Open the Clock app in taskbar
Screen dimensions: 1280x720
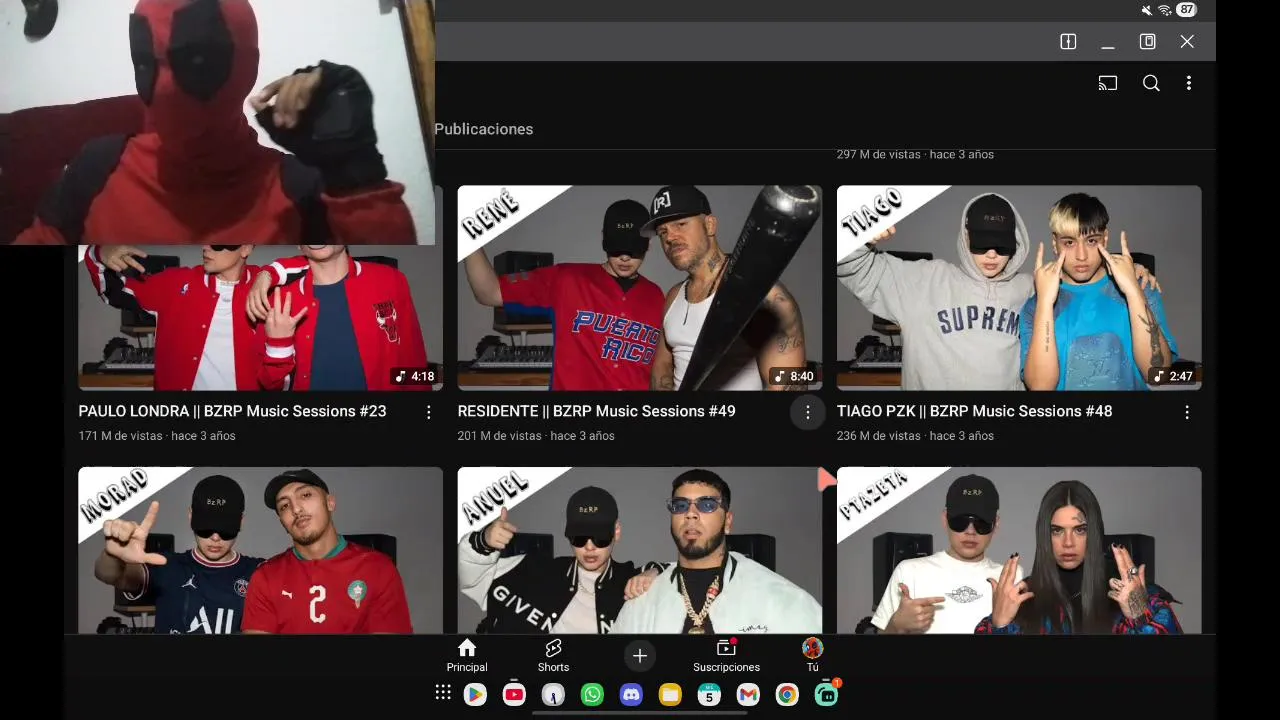(x=553, y=694)
